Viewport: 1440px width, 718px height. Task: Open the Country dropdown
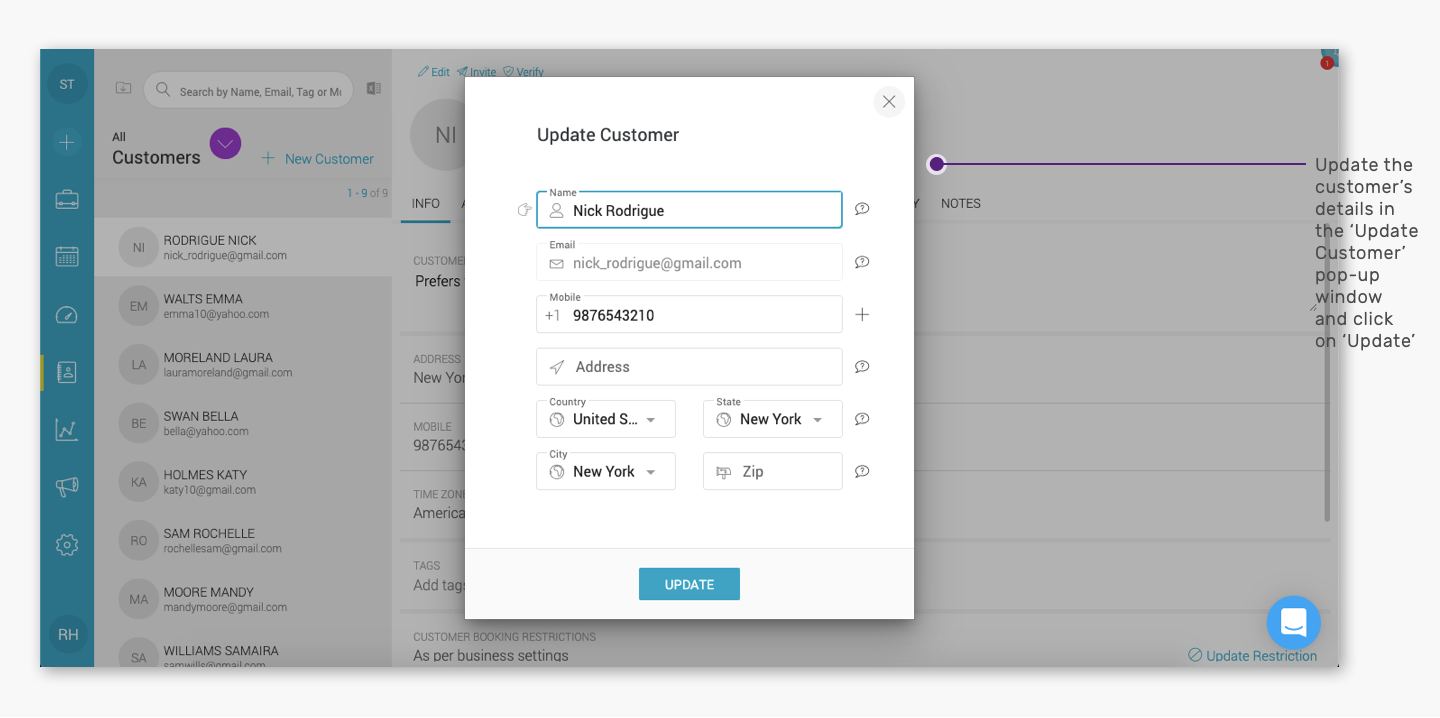click(606, 419)
